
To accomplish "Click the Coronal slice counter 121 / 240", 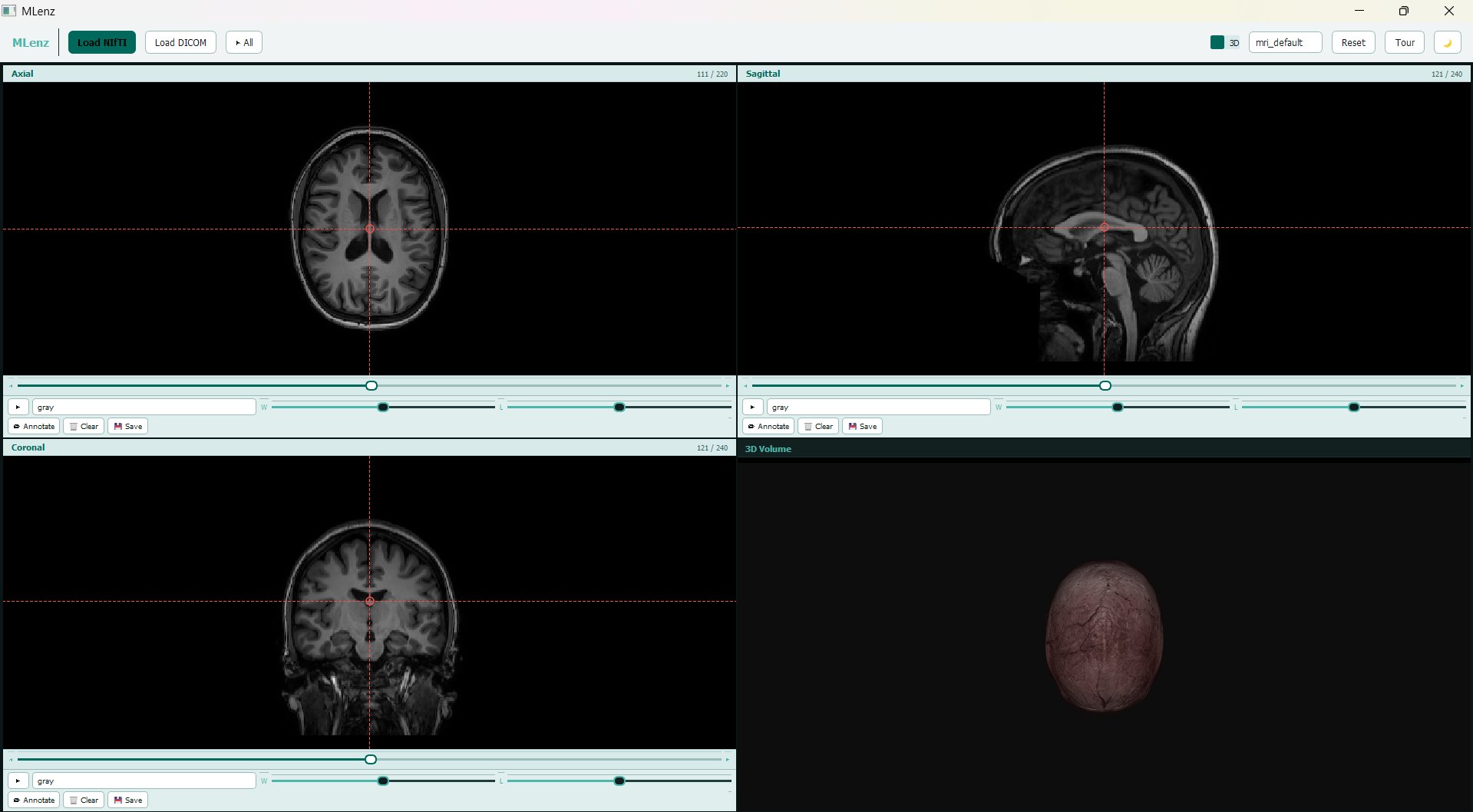I will (x=712, y=448).
